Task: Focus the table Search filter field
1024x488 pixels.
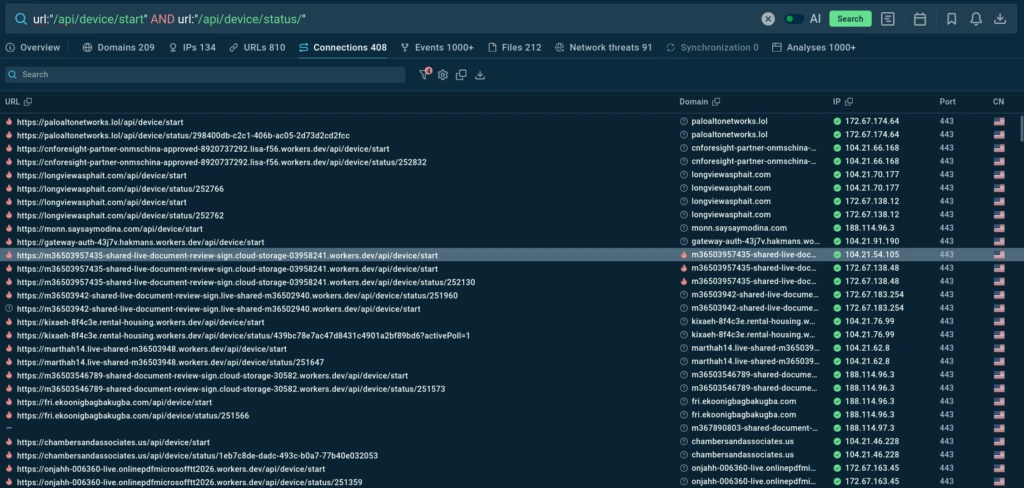Action: [x=205, y=74]
